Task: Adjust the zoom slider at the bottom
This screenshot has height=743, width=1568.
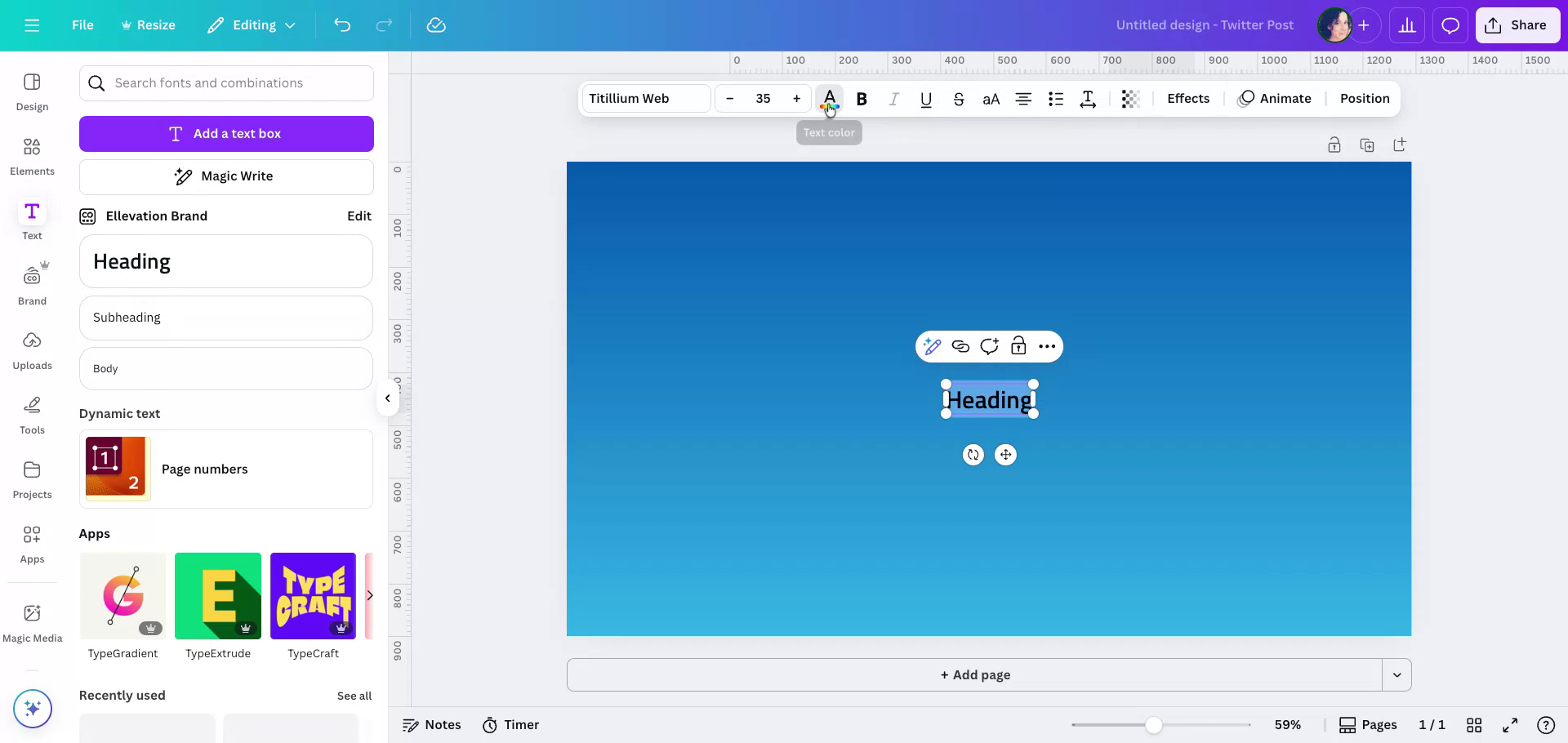Action: pos(1154,724)
